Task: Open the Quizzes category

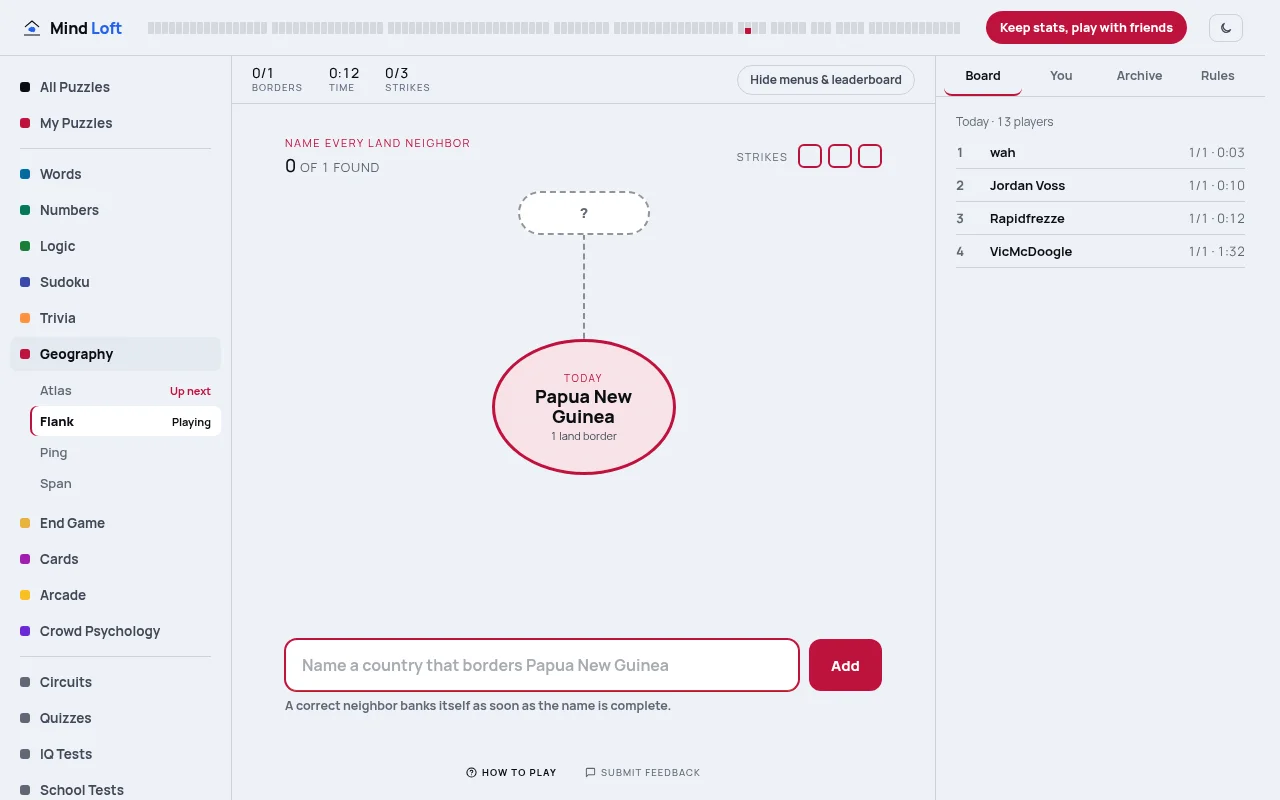Action: [x=115, y=718]
